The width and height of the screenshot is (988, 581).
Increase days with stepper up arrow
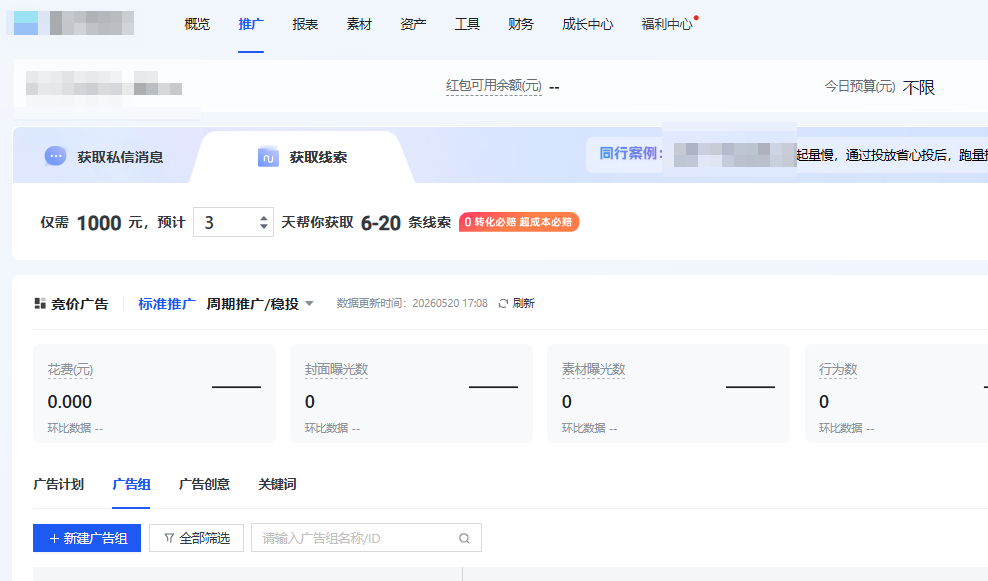point(263,217)
